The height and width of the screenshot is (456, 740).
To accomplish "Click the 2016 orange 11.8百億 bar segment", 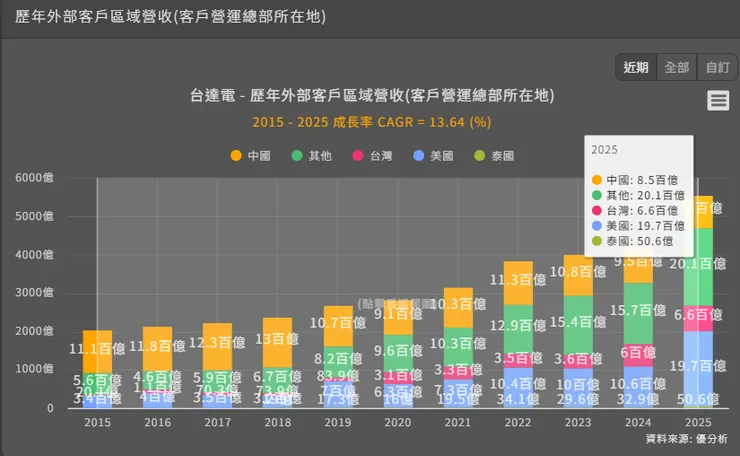I will point(157,348).
